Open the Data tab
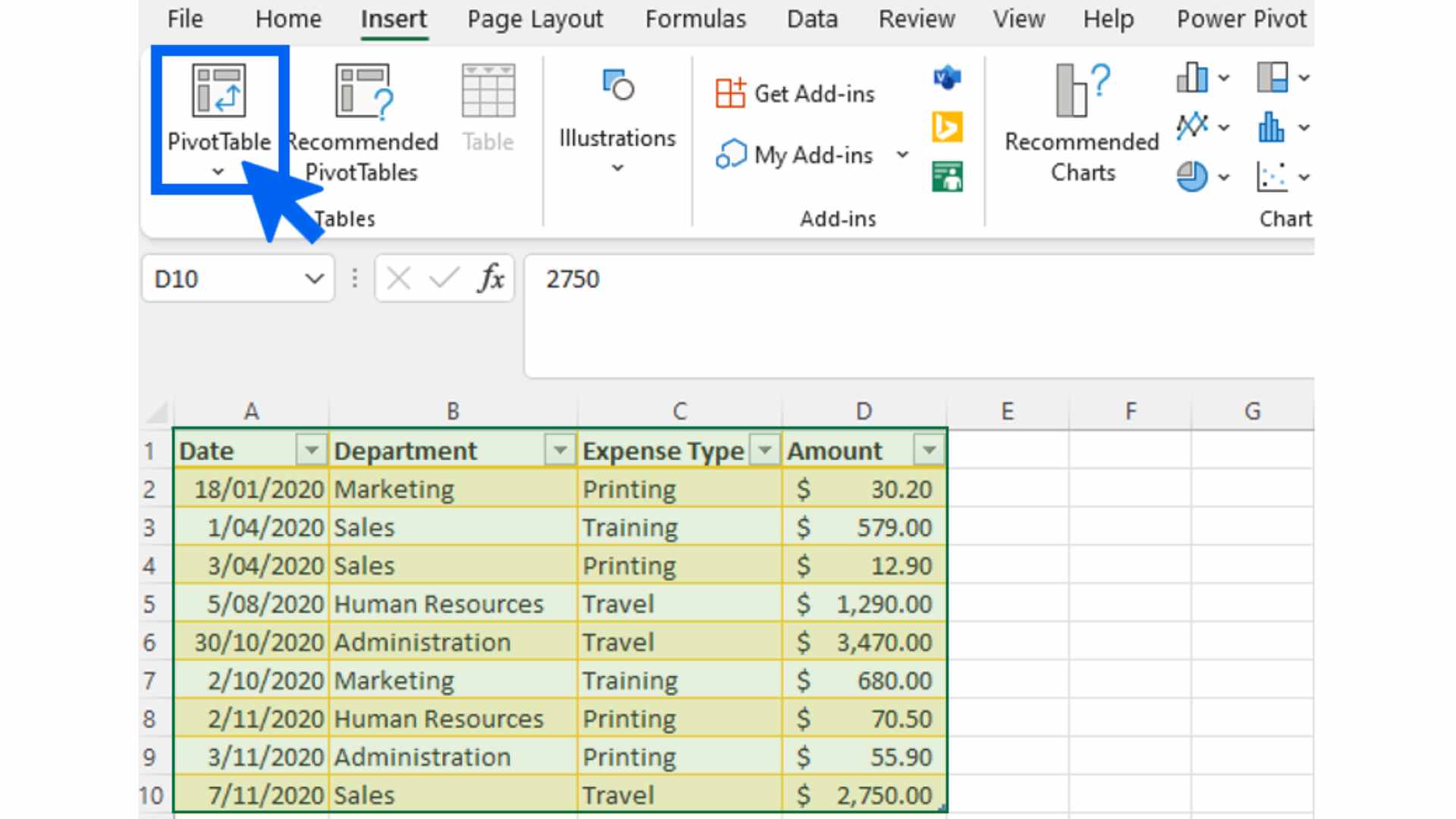 click(x=812, y=19)
